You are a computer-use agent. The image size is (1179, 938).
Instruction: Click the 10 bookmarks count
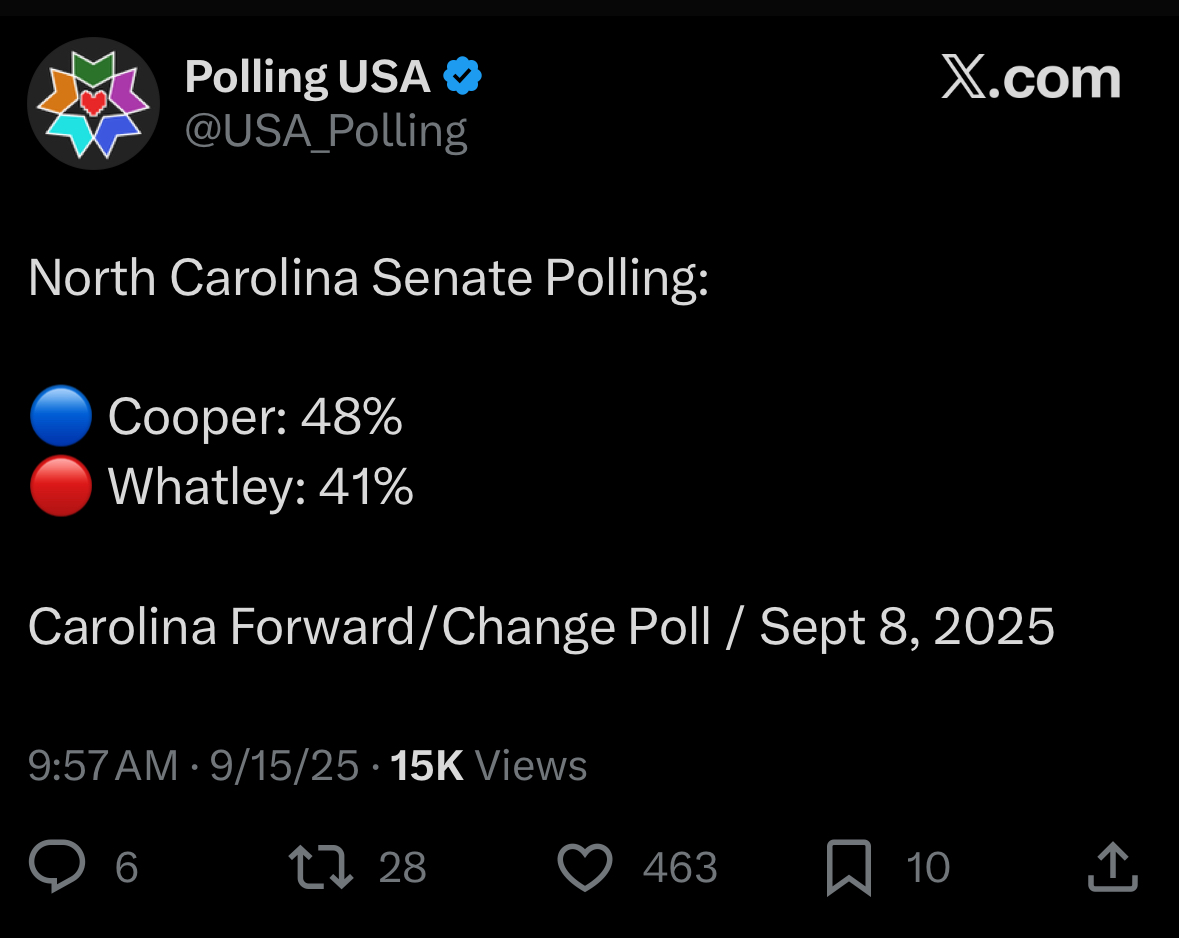[x=928, y=867]
